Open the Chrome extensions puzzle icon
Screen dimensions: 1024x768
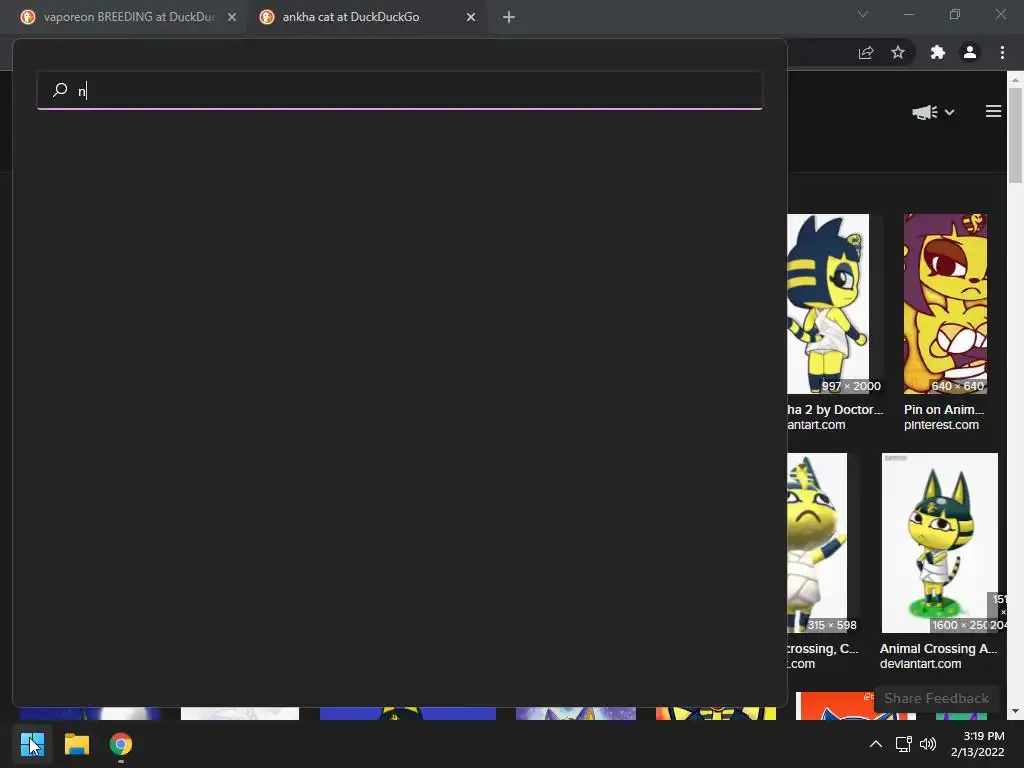938,52
